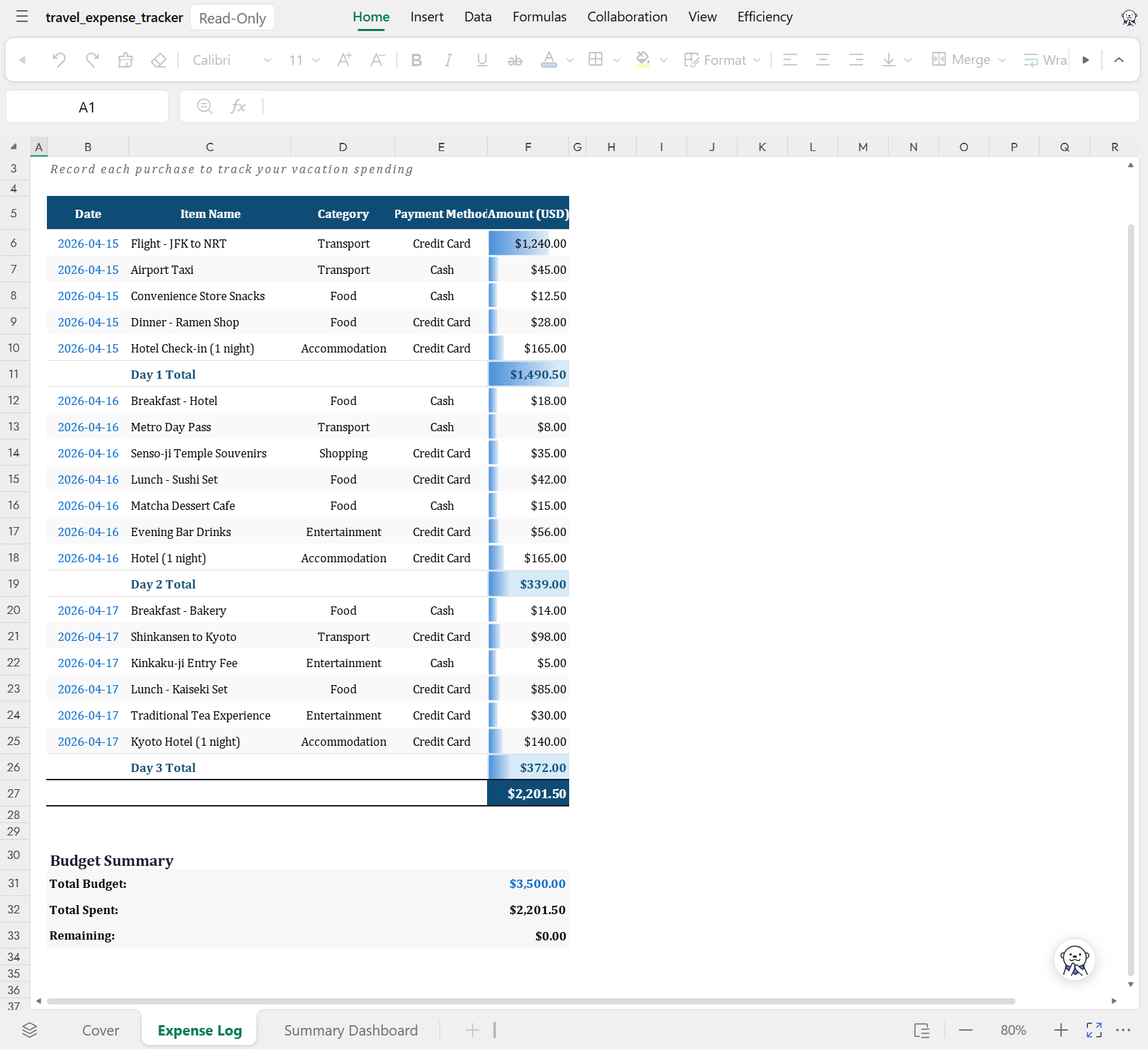The image size is (1148, 1050).
Task: Open the Efficiency ribbon tab
Action: [765, 17]
